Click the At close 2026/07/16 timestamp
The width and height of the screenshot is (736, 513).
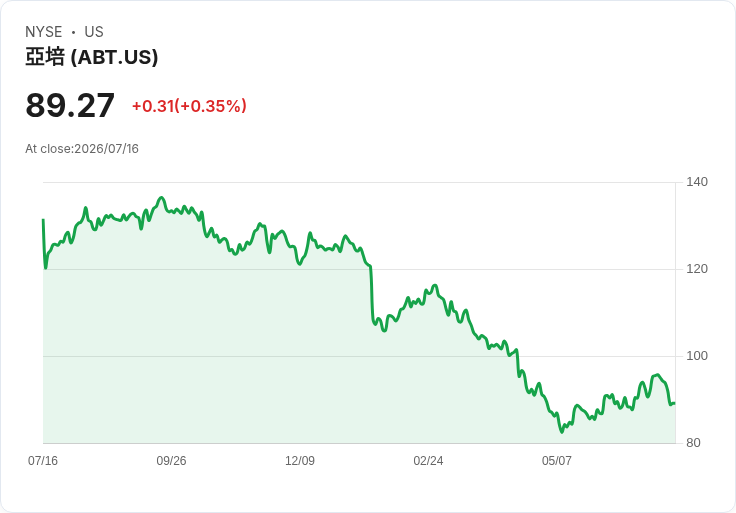coord(82,149)
